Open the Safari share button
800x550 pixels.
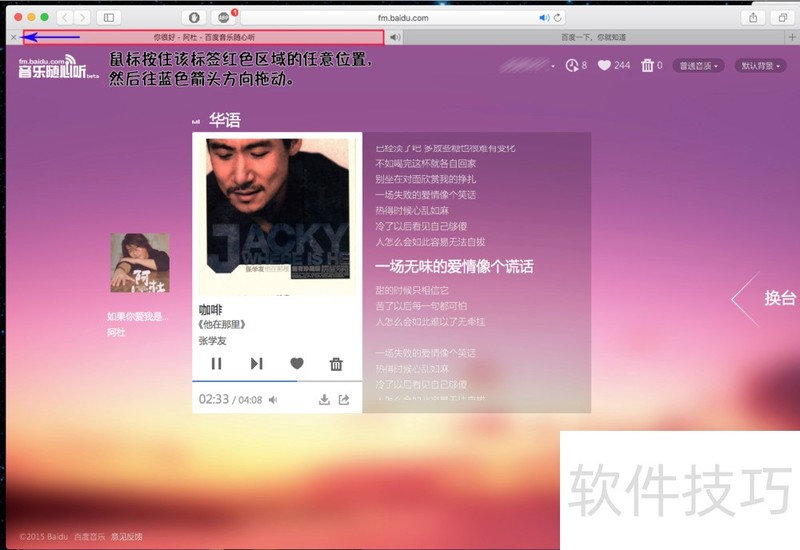753,17
